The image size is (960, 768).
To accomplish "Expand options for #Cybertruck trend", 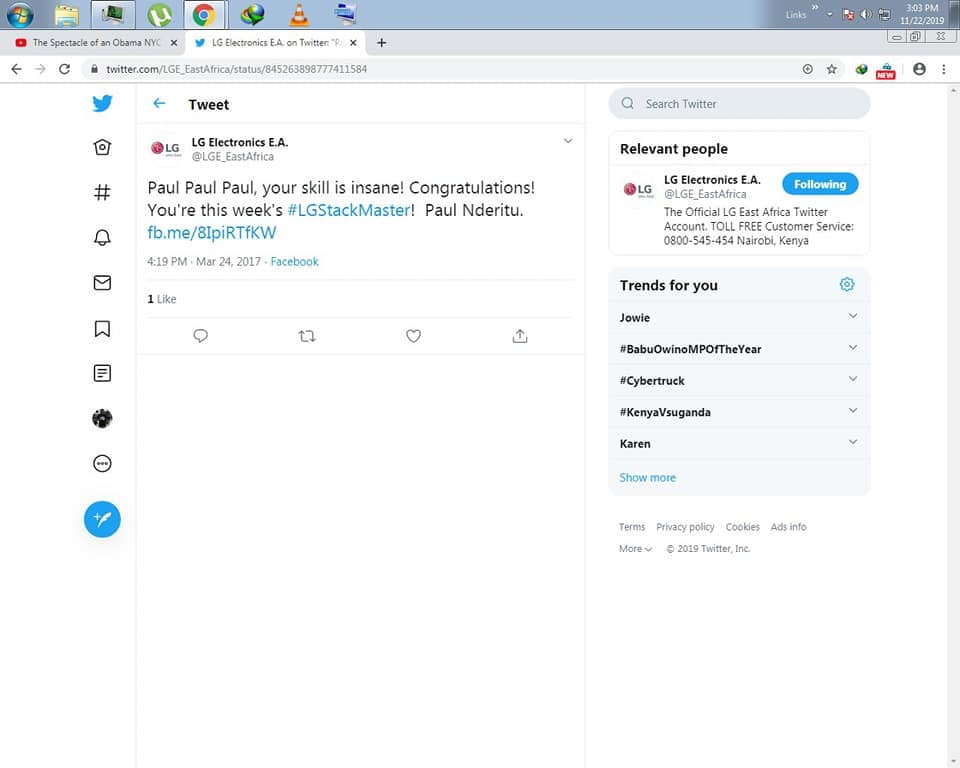I will click(x=852, y=379).
